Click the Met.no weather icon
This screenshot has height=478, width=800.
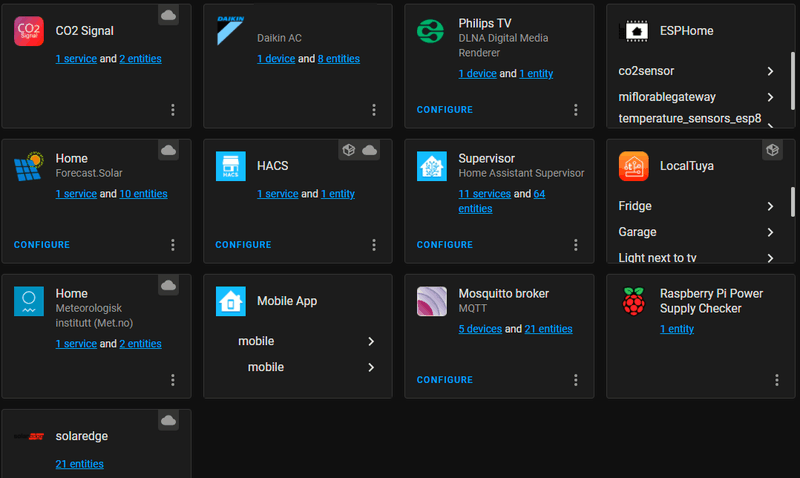pyautogui.click(x=29, y=301)
